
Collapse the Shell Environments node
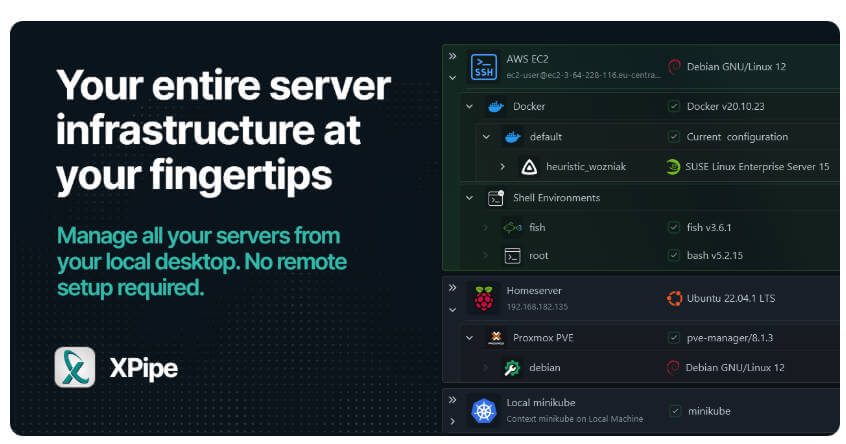pos(469,198)
